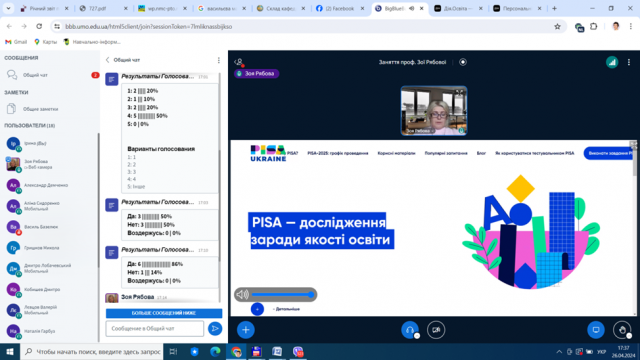Screen dimensions: 640x360
Task: Open the meeting options three-dot menu
Action: (629, 62)
